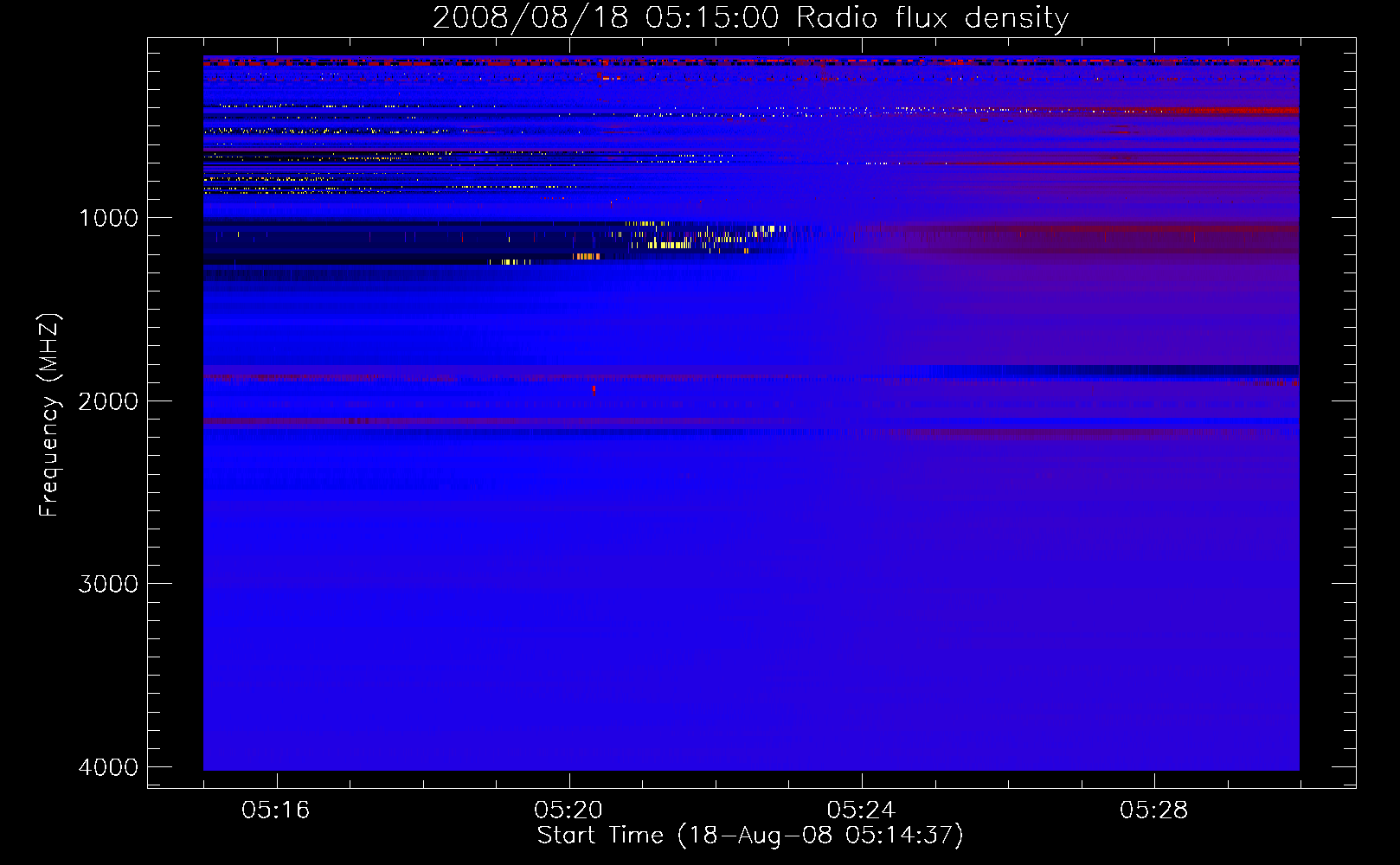
Task: Click the 05:28 time tick label
Action: [1153, 810]
